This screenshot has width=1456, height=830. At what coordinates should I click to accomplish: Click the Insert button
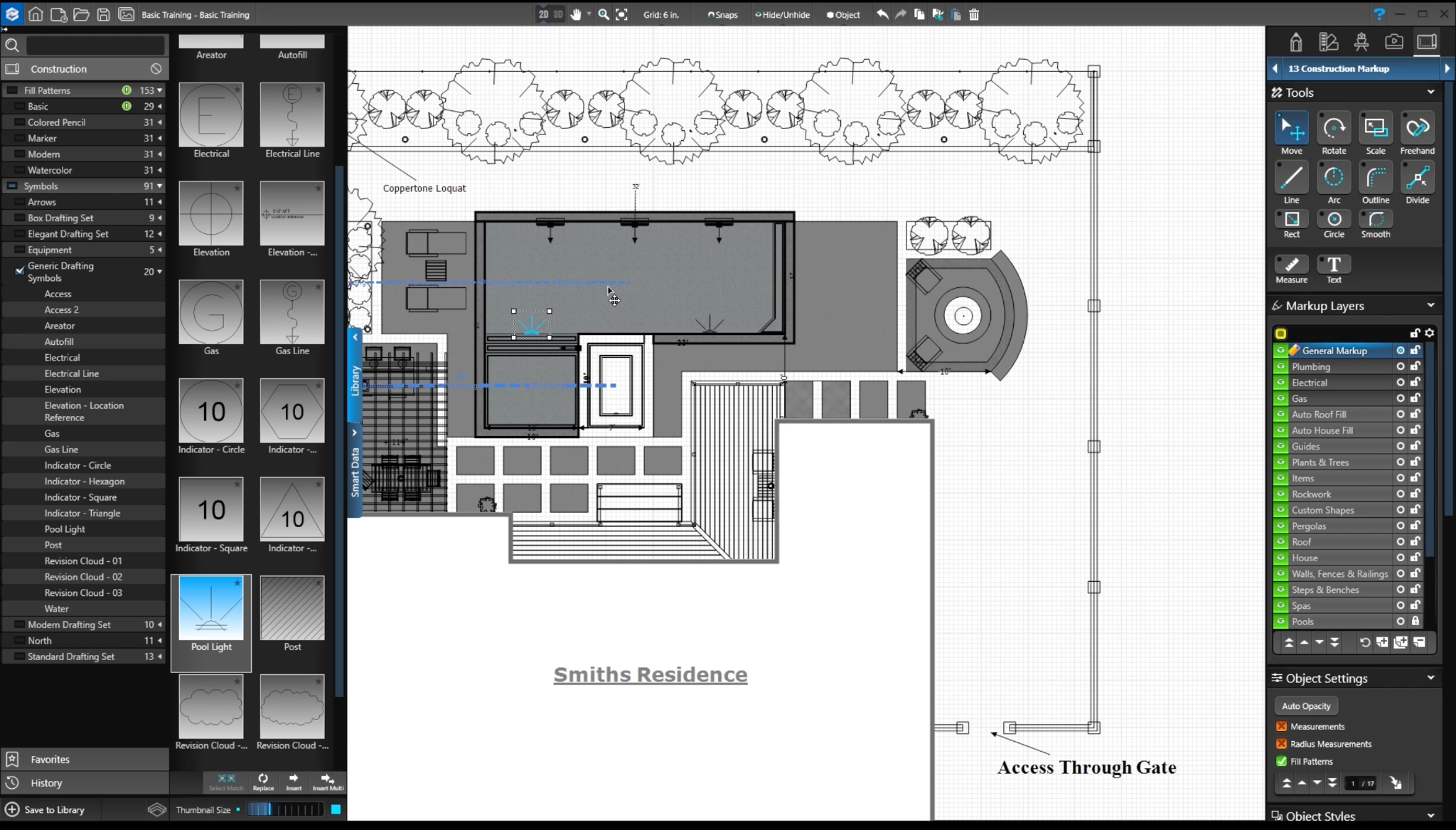294,782
